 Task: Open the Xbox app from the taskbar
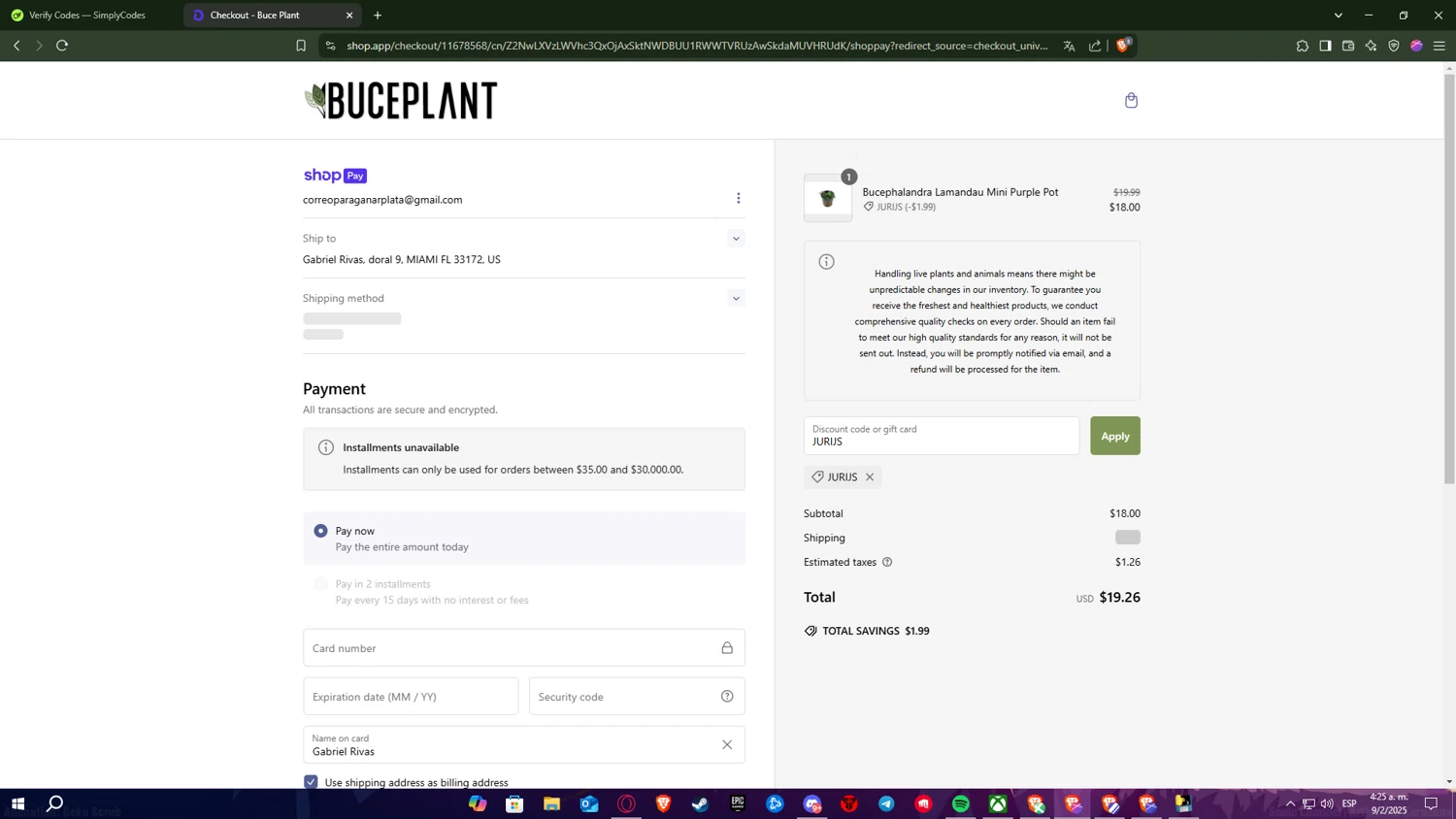(x=998, y=803)
